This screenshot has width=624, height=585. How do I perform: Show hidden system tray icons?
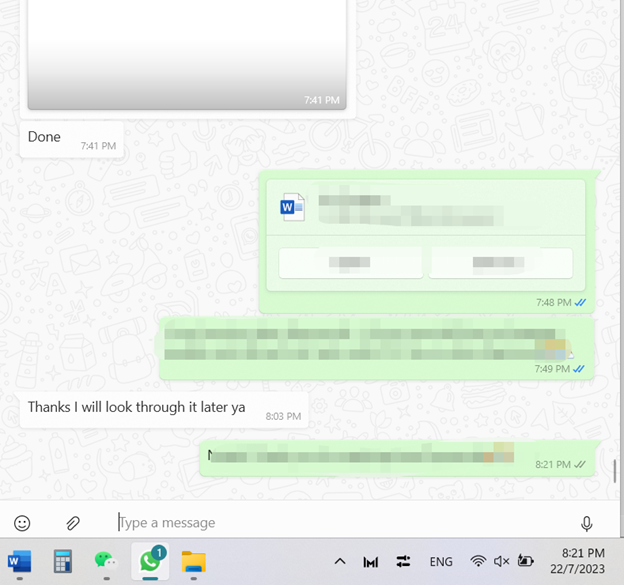pos(340,562)
